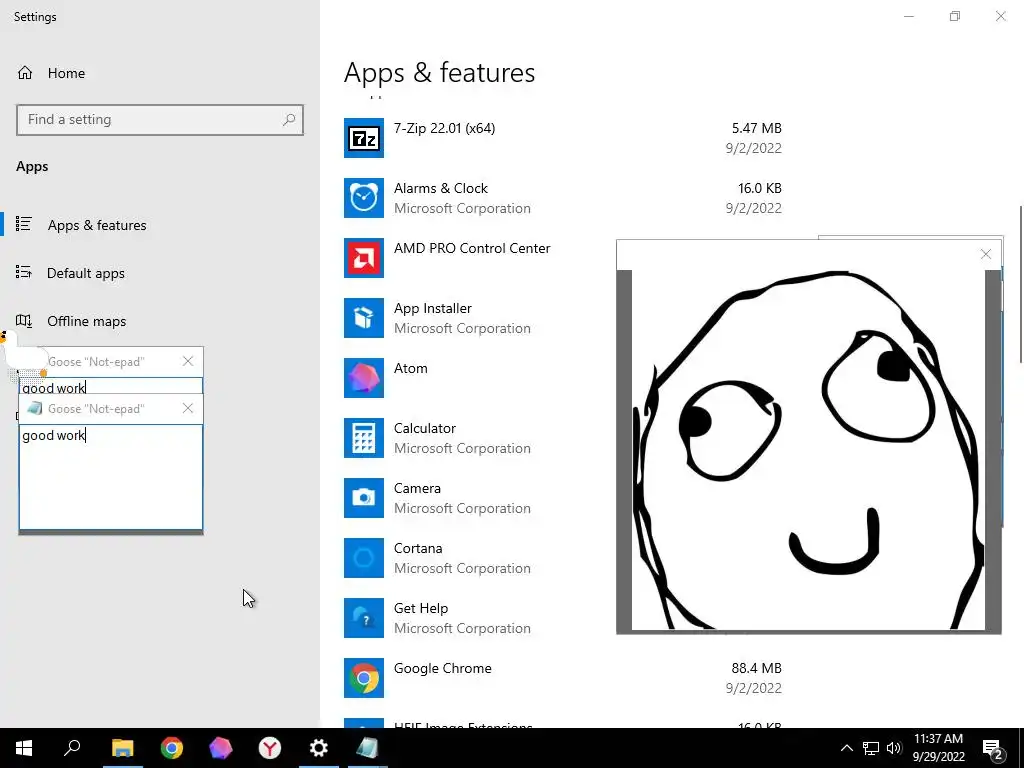Select the Alarms & Clock icon

[364, 198]
